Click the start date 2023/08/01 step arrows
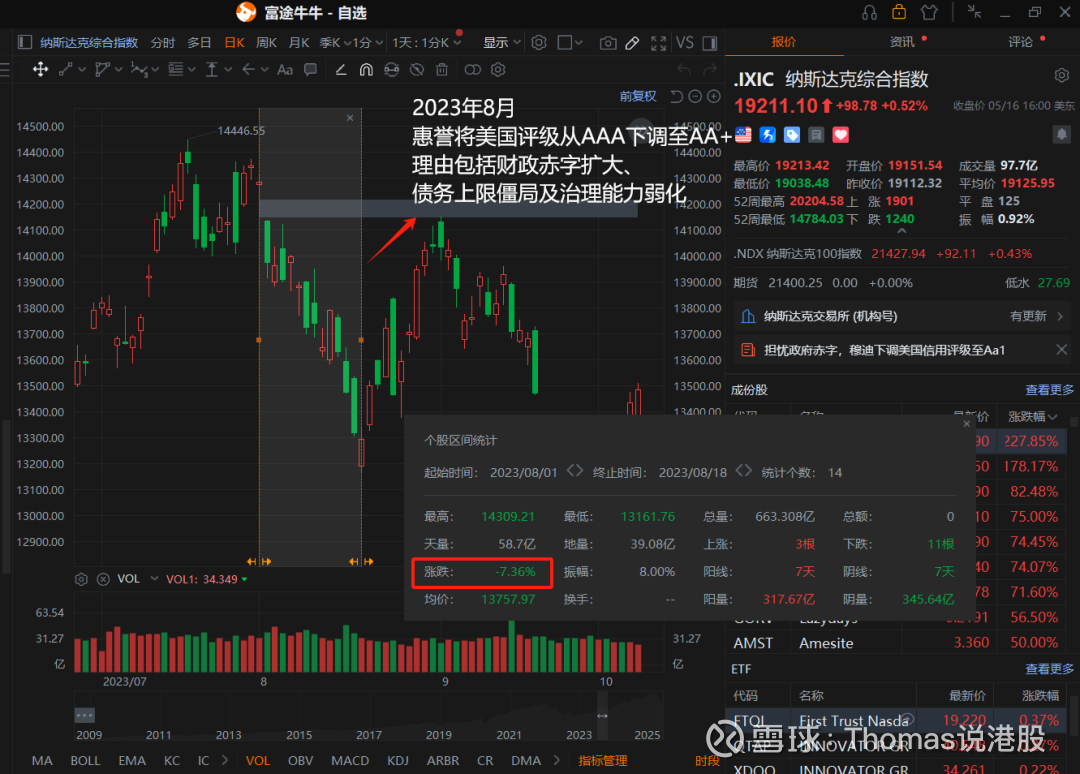The image size is (1080, 774). [x=574, y=471]
